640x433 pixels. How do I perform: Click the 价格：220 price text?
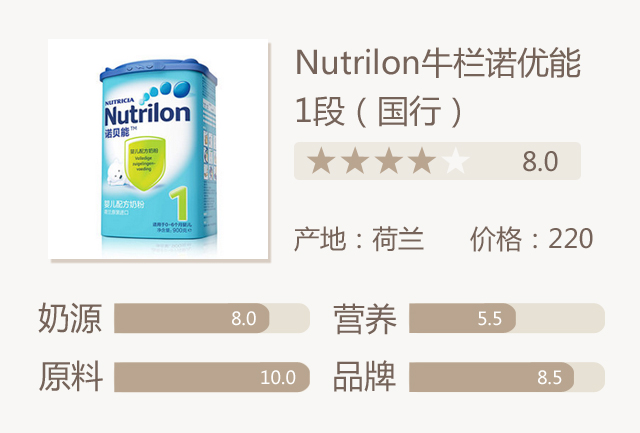tap(531, 239)
